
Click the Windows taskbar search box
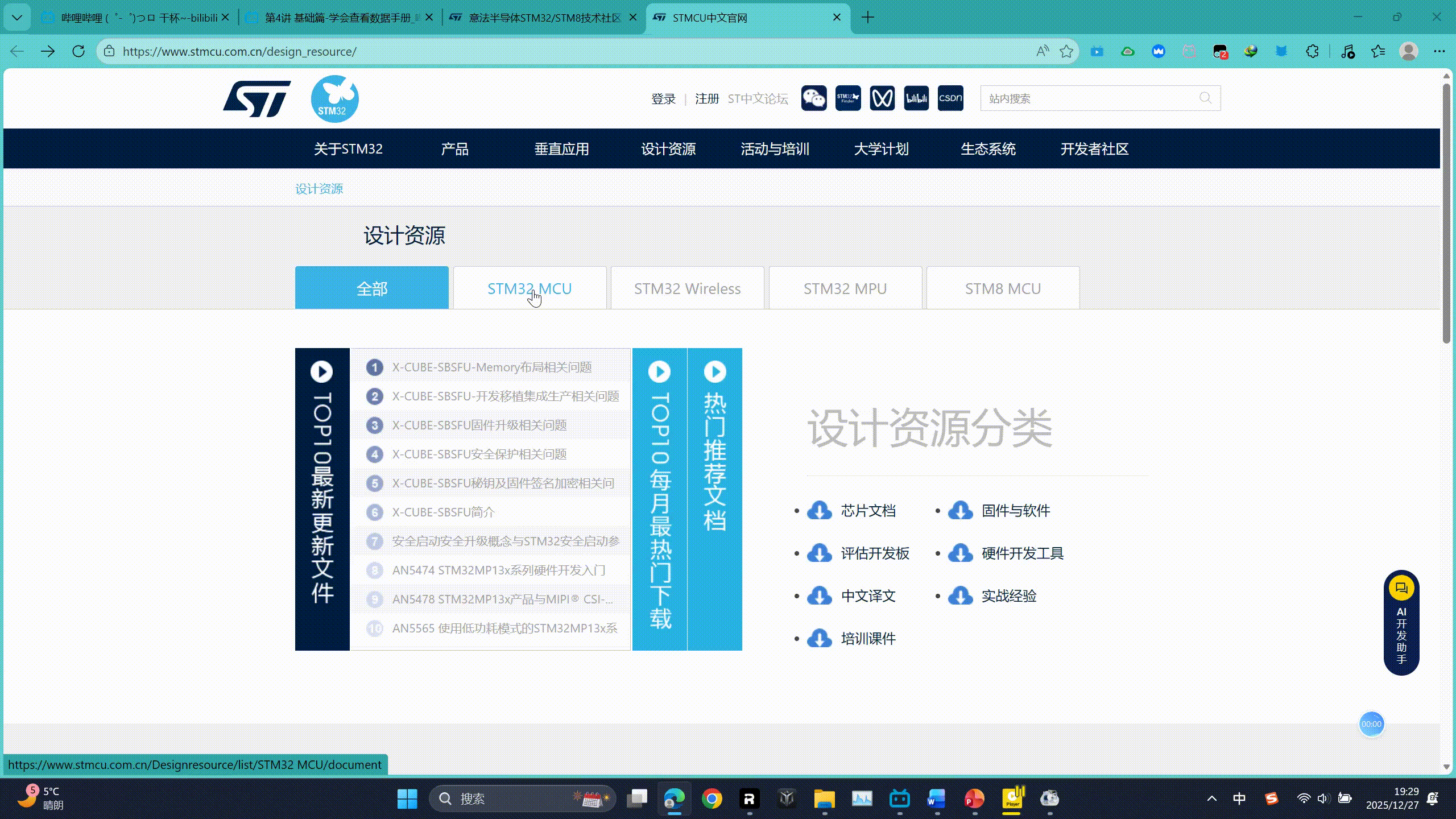(522, 799)
